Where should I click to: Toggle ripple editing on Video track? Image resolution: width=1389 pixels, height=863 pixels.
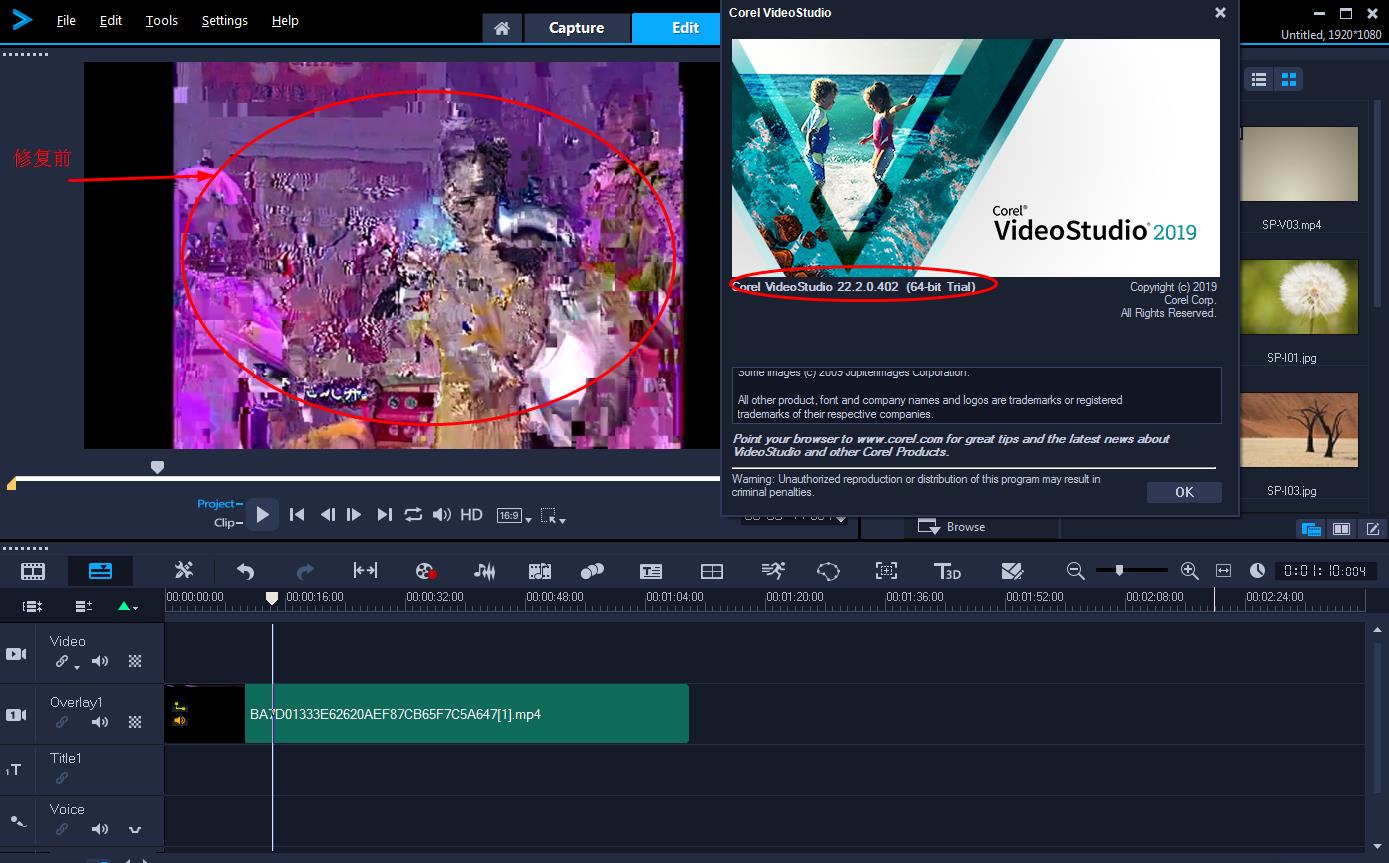click(x=62, y=661)
